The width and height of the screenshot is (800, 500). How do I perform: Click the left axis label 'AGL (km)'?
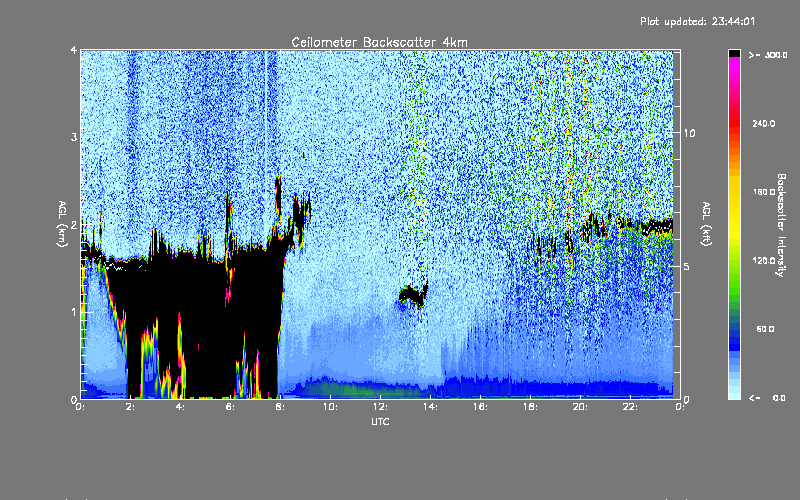pyautogui.click(x=63, y=224)
